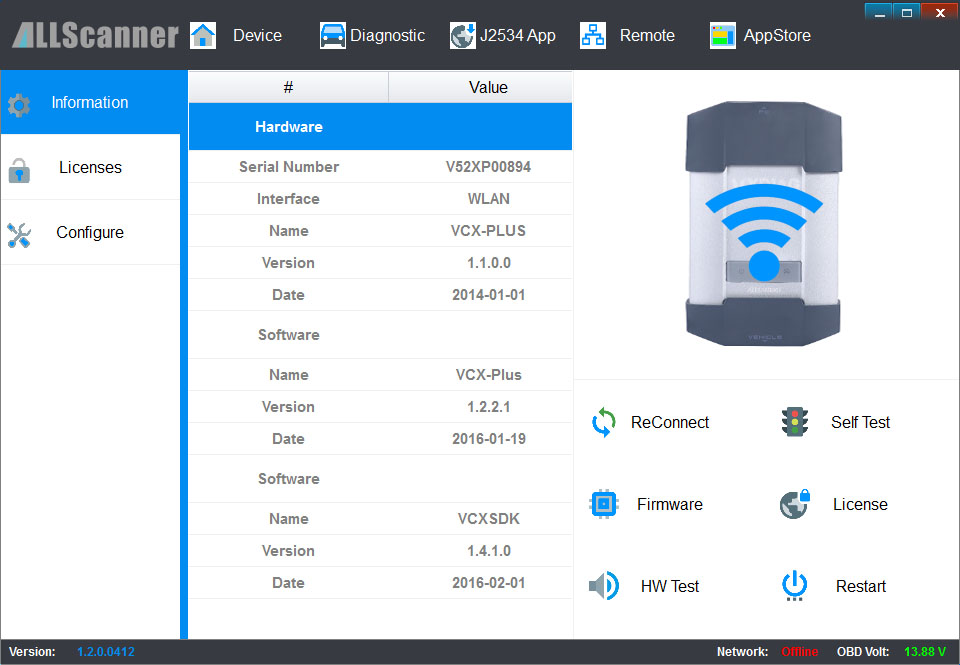Open the AppStore tab label

(777, 36)
